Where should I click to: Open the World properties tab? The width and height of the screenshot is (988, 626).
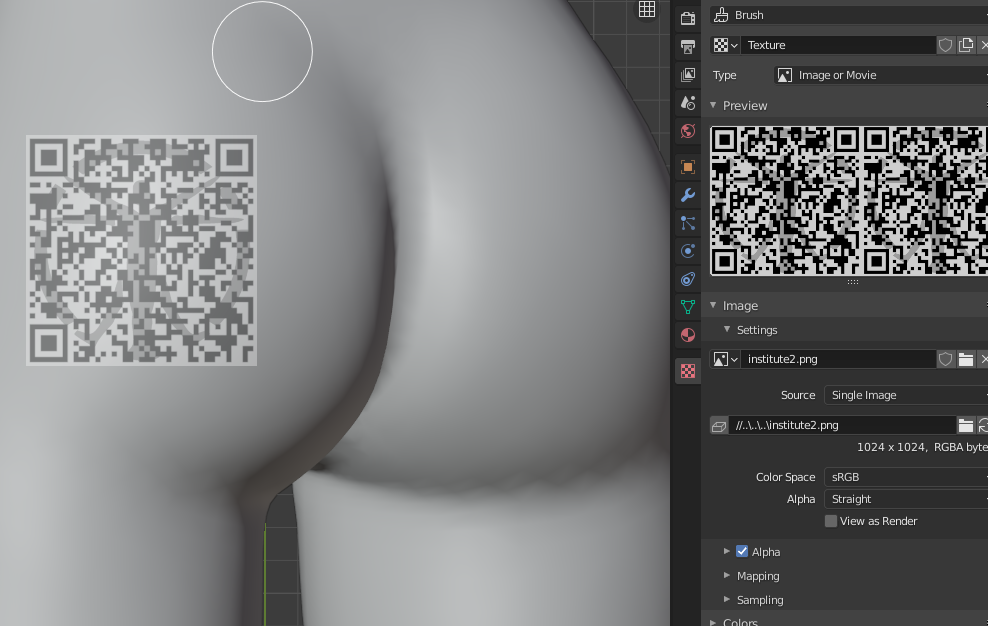pos(687,131)
